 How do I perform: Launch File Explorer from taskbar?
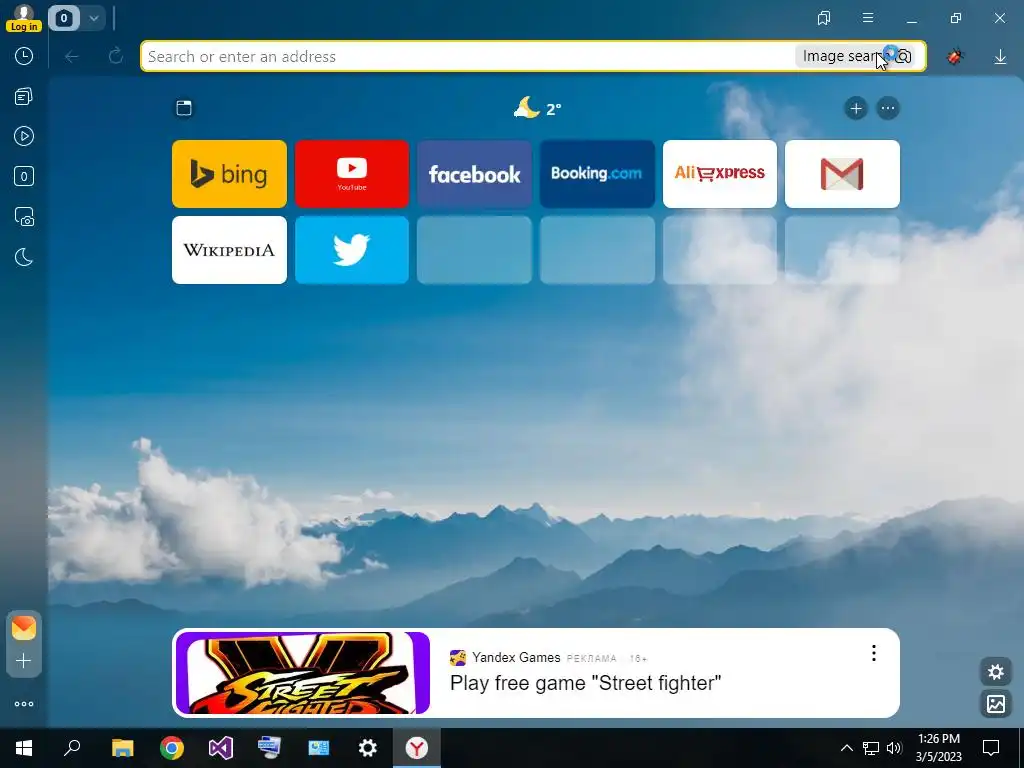(x=122, y=748)
